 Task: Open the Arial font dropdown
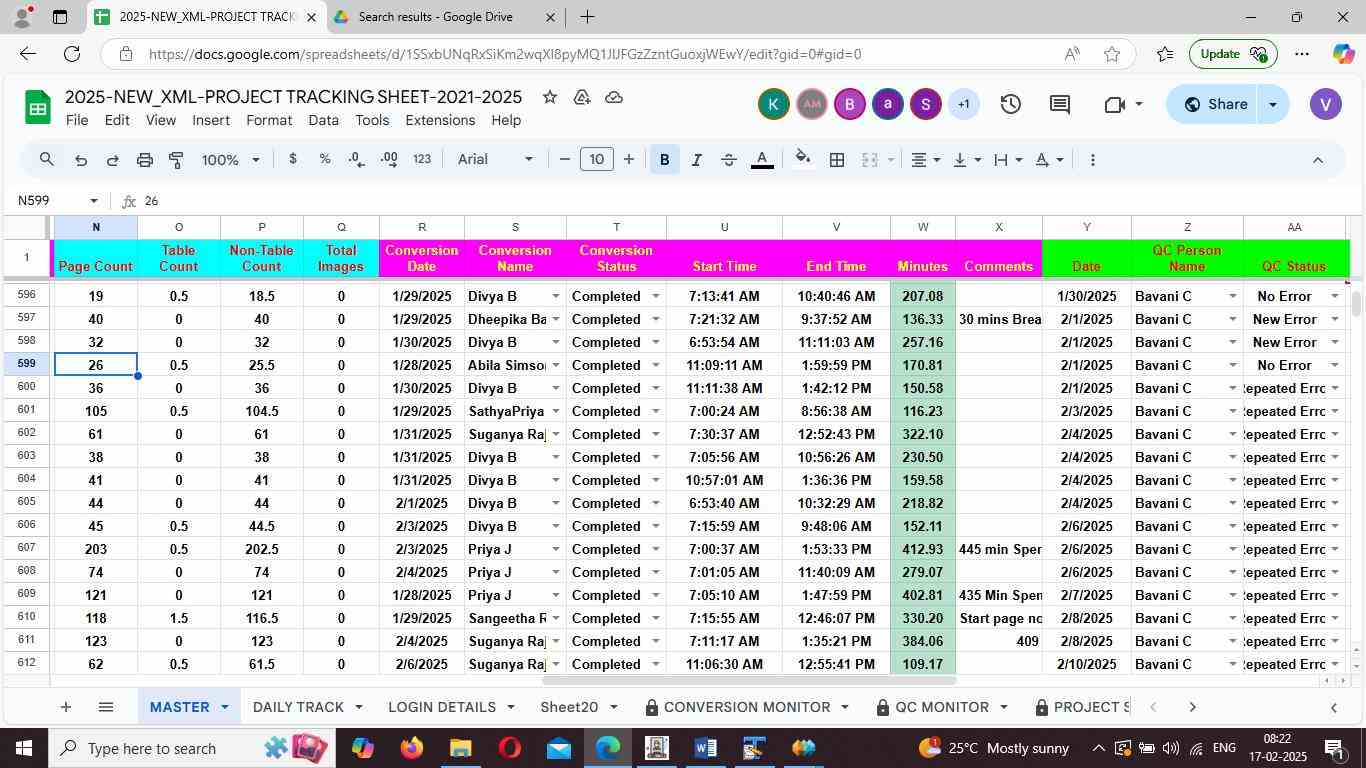pos(495,160)
